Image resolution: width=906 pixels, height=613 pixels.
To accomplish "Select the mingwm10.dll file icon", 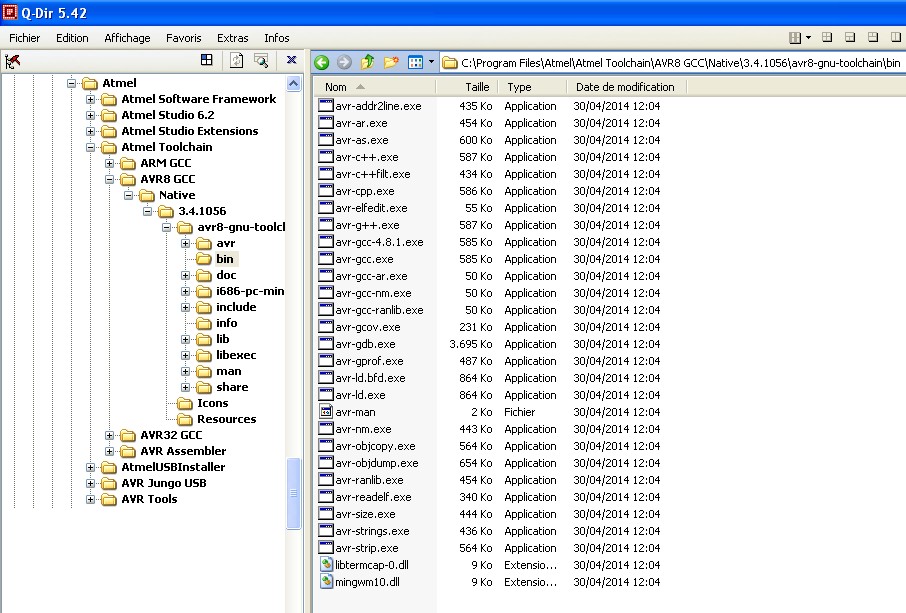I will pyautogui.click(x=326, y=582).
